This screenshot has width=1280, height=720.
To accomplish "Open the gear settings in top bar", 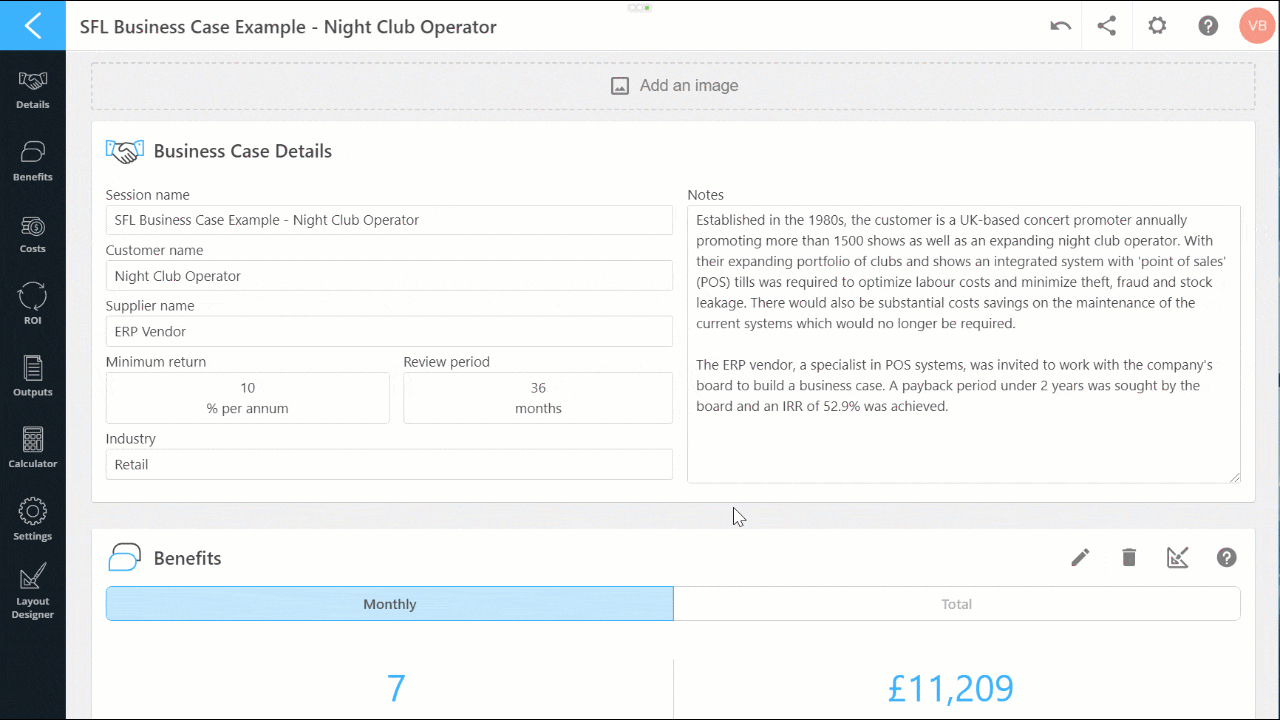I will [1157, 26].
